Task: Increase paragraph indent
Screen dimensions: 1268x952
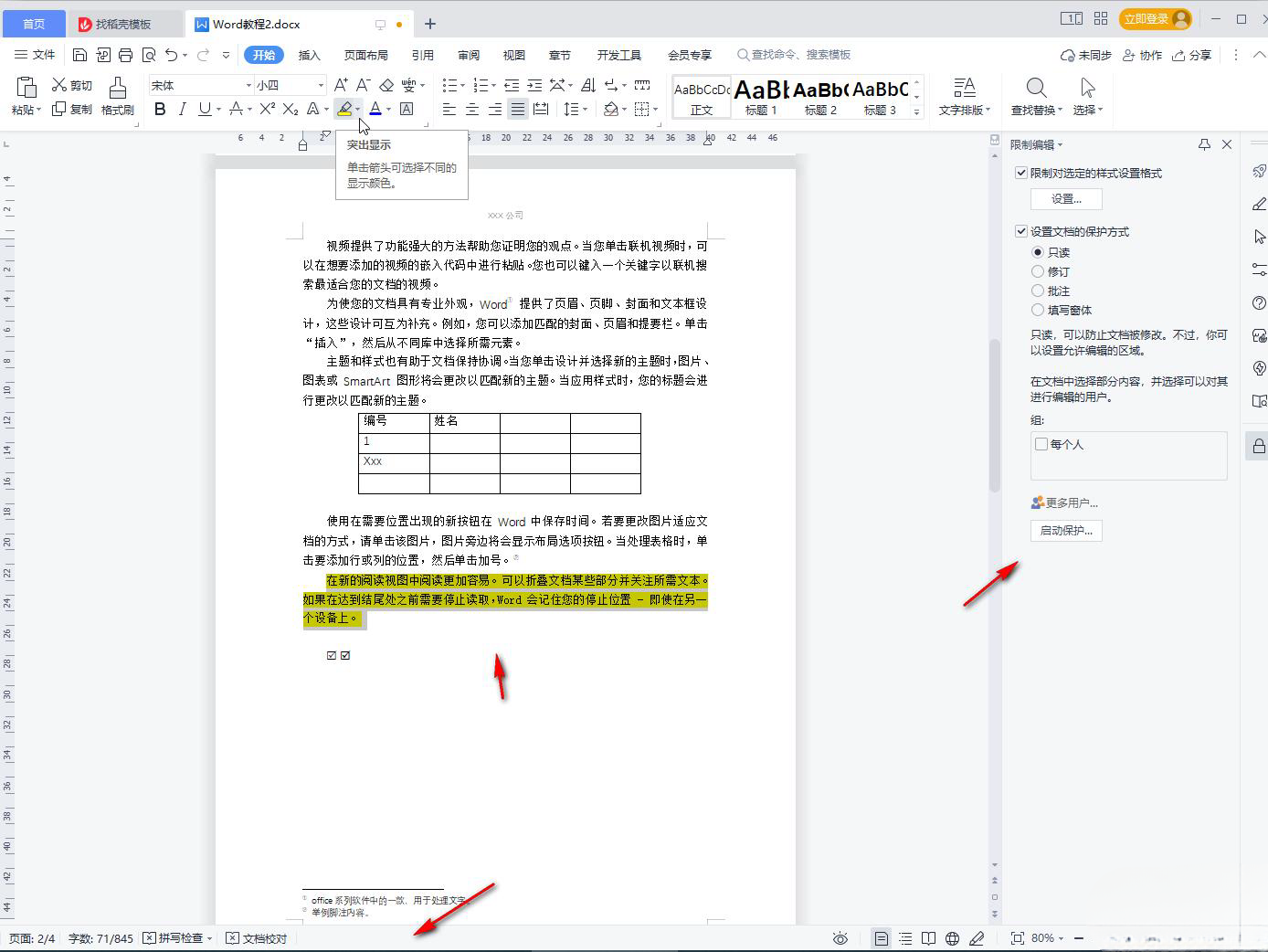Action: (x=534, y=85)
